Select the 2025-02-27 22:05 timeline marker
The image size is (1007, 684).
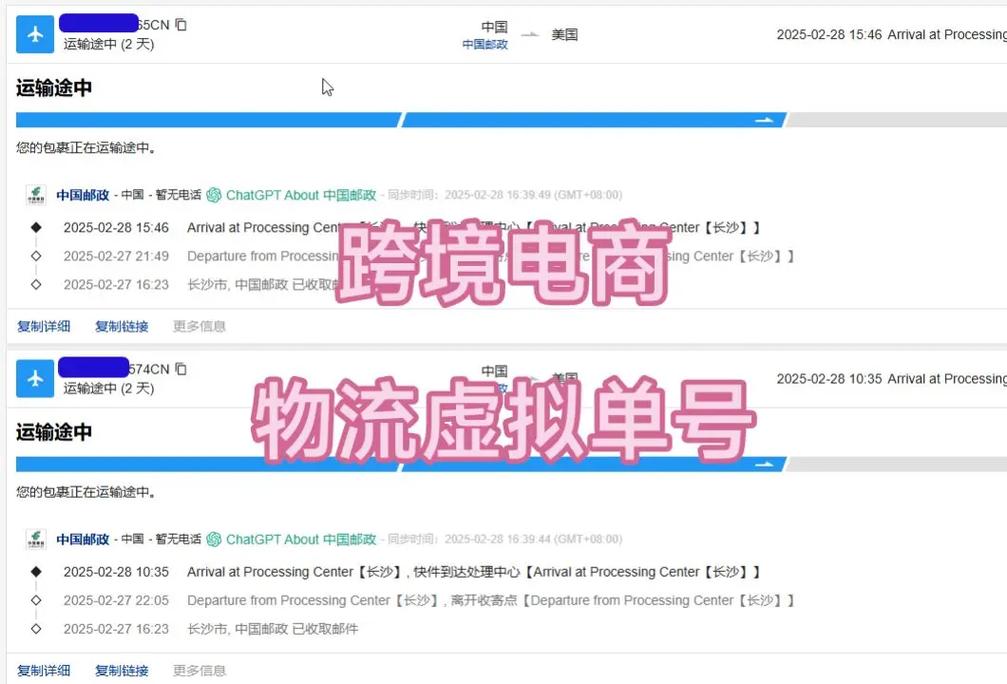pyautogui.click(x=37, y=600)
